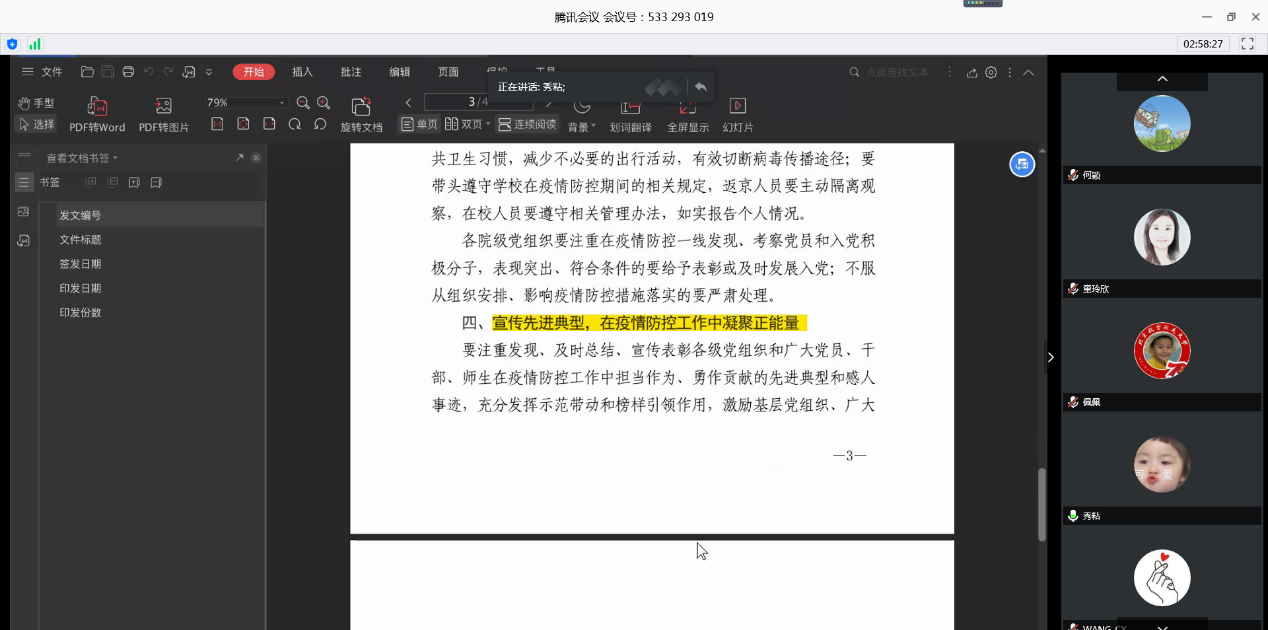Expand the 查看文档书签 panel dropdown
1268x630 pixels.
point(115,158)
